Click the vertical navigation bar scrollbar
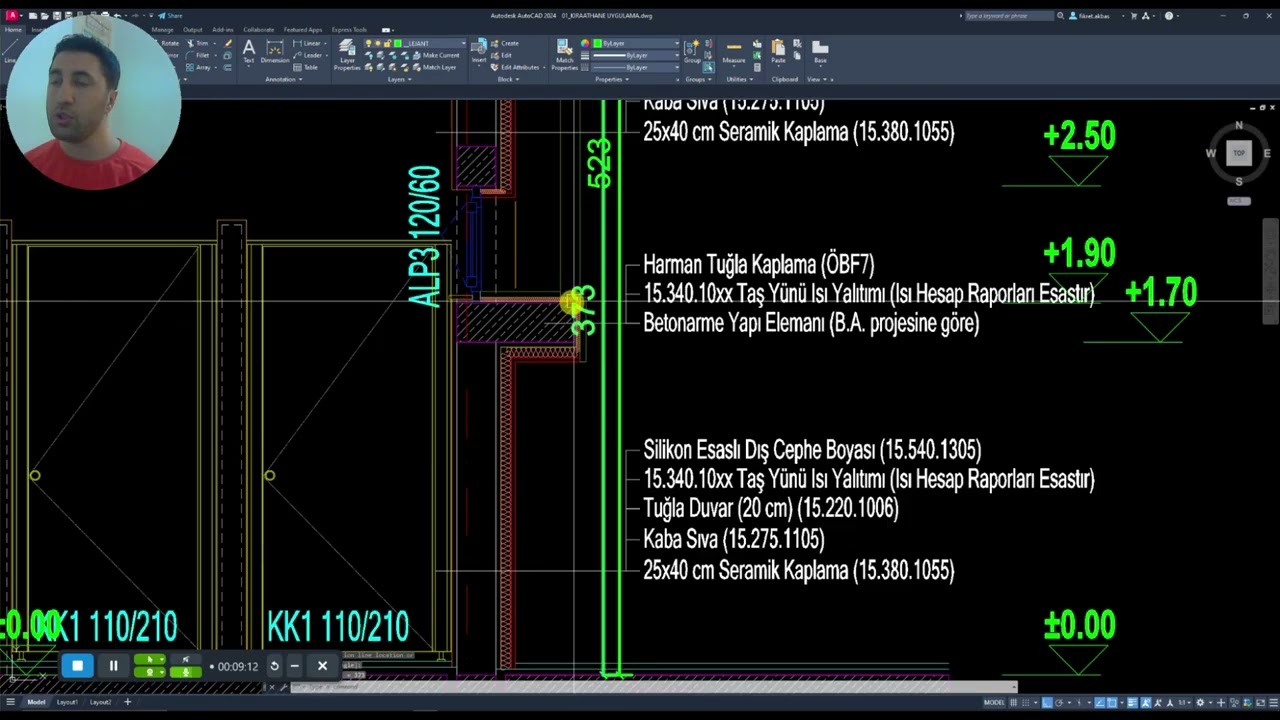Image resolution: width=1280 pixels, height=720 pixels. 1271,270
